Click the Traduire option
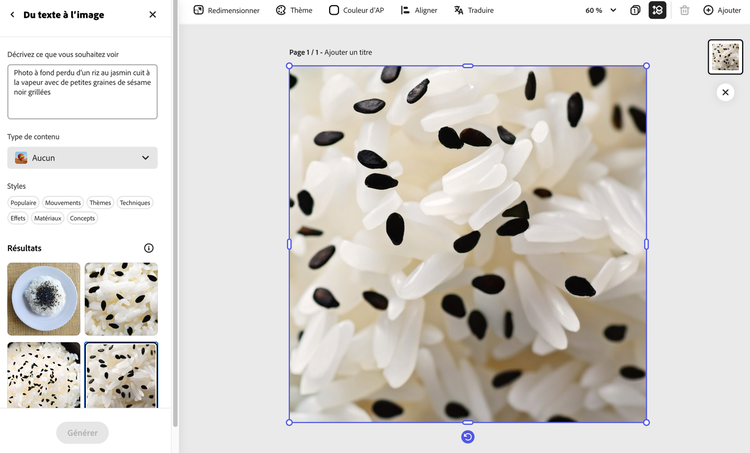The height and width of the screenshot is (453, 750). 474,10
